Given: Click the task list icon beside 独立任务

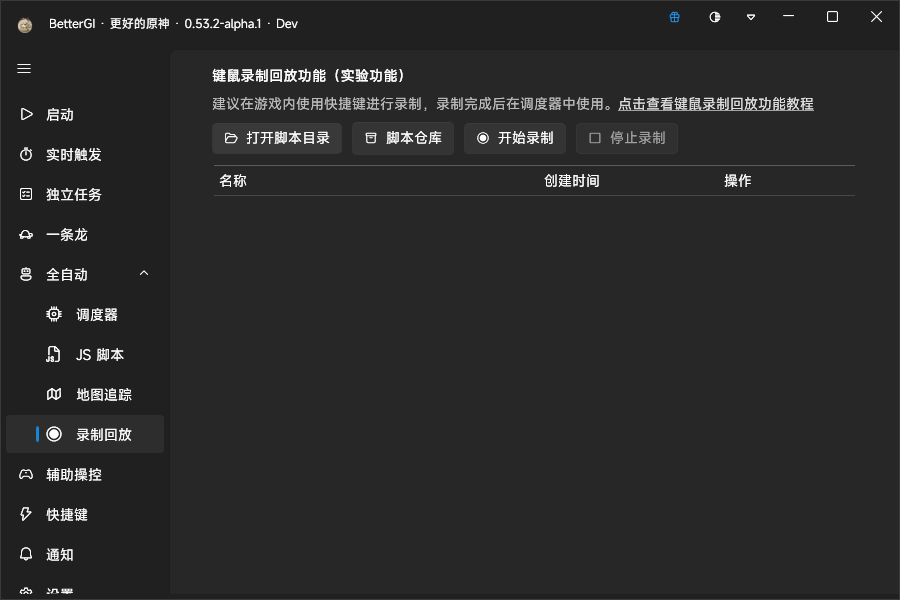Looking at the screenshot, I should (x=26, y=194).
